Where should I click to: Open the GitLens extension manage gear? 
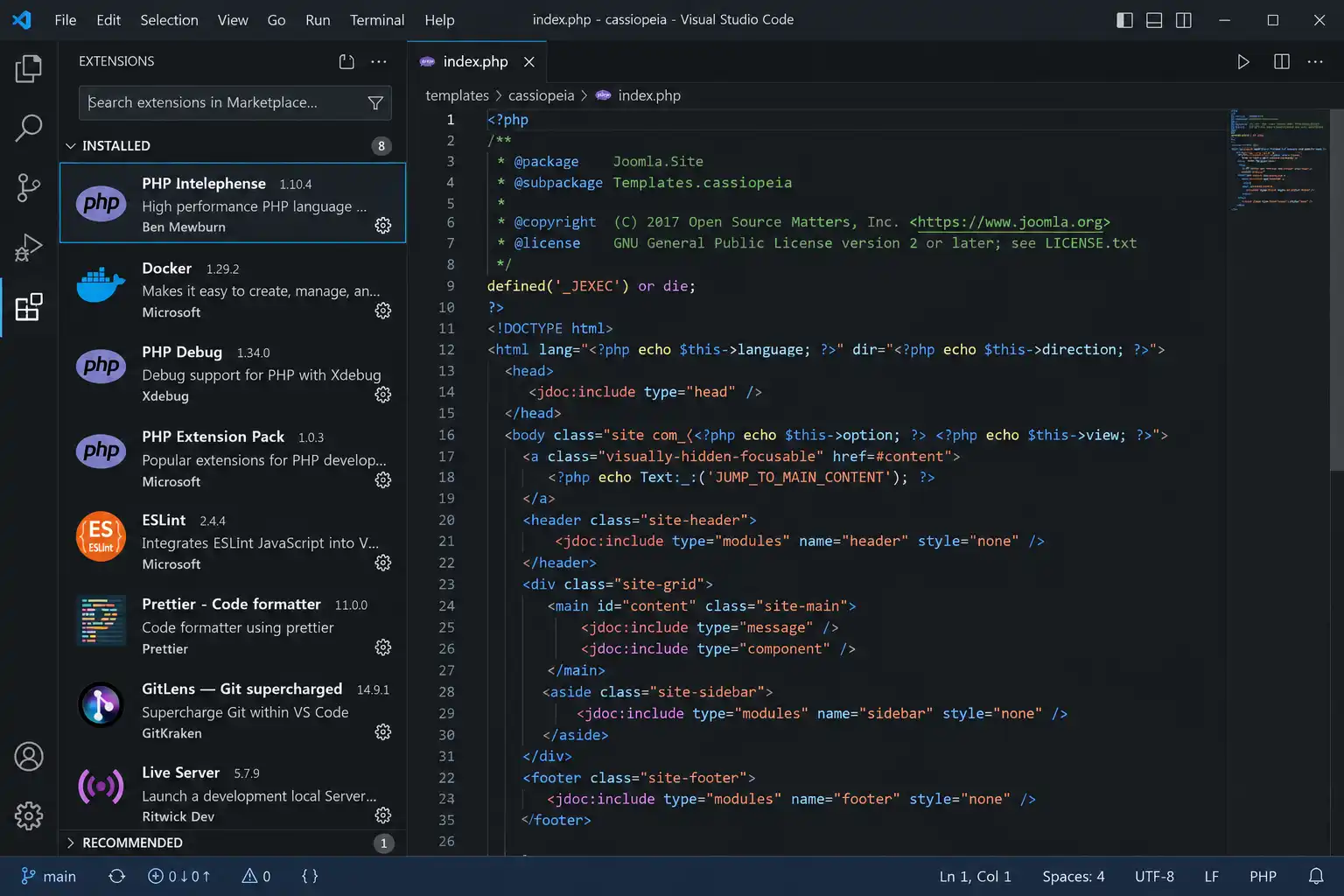pos(383,731)
